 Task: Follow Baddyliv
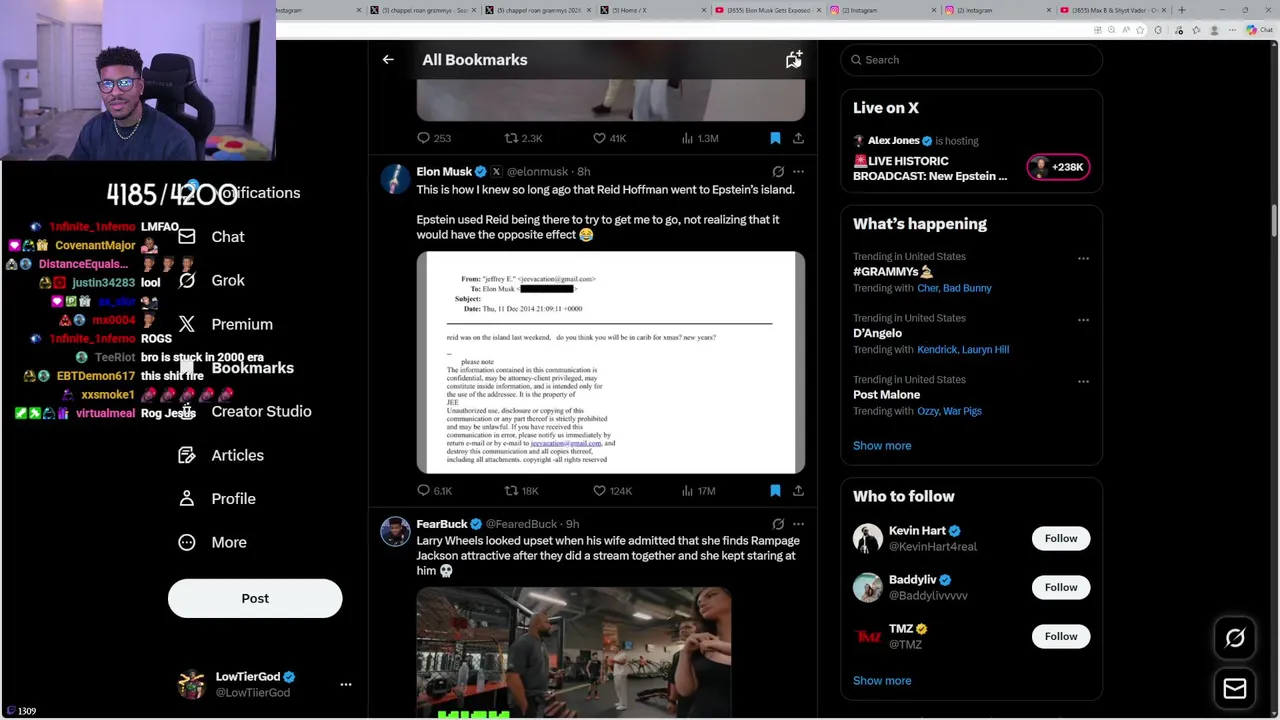[x=1061, y=587]
